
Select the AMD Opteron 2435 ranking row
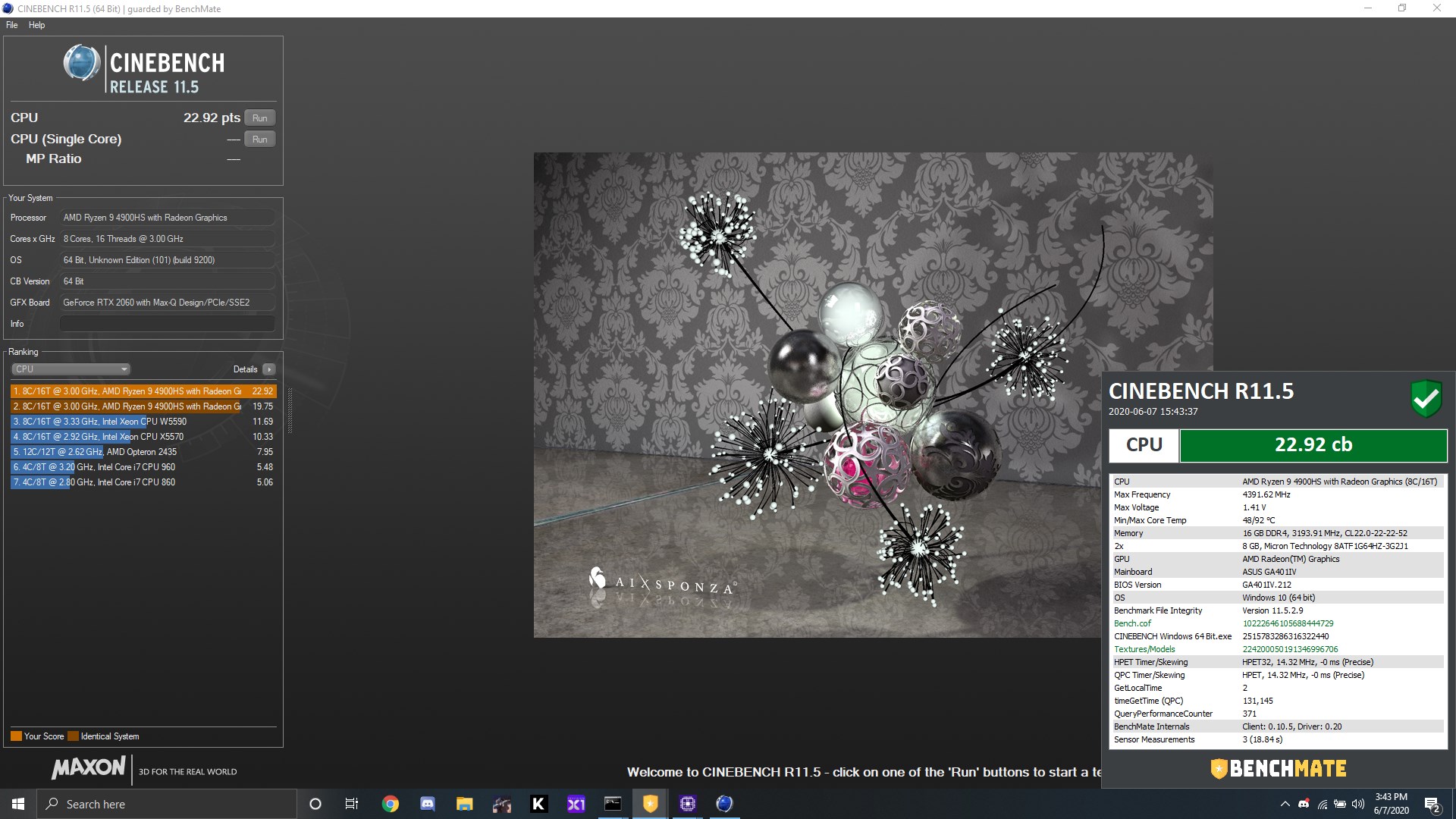point(143,452)
